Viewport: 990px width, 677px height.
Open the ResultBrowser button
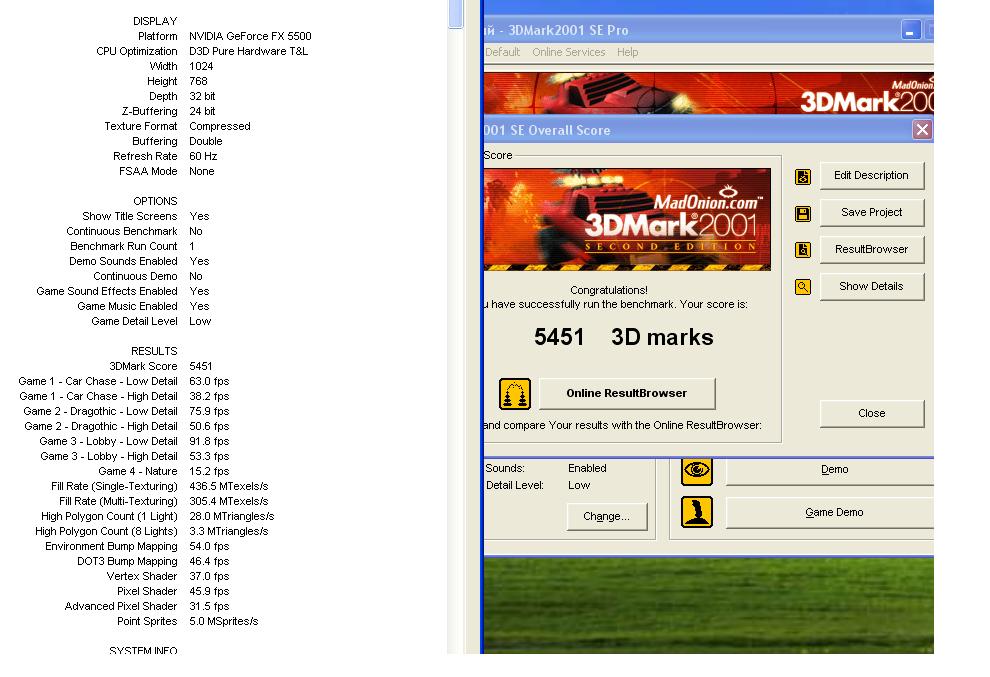point(871,249)
